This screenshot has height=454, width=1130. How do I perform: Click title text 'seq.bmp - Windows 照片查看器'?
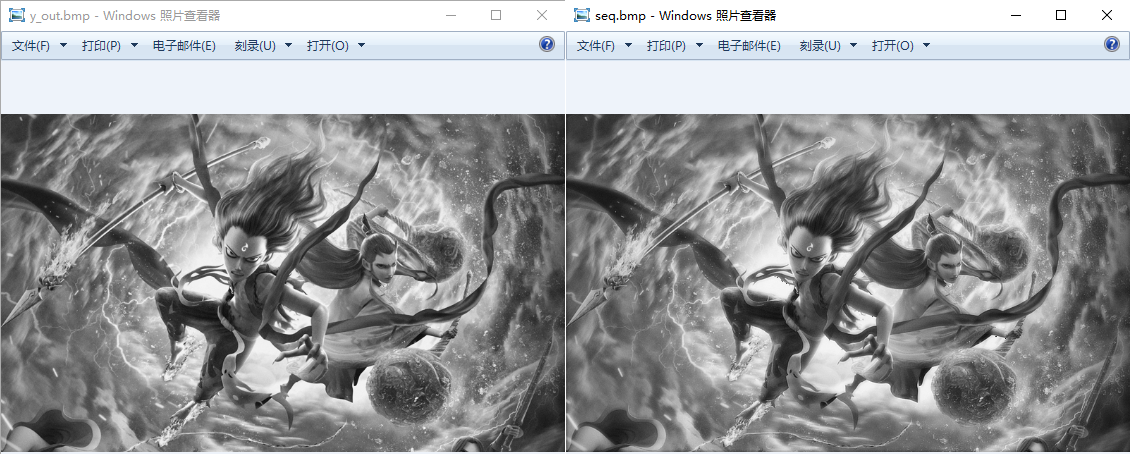(x=685, y=15)
